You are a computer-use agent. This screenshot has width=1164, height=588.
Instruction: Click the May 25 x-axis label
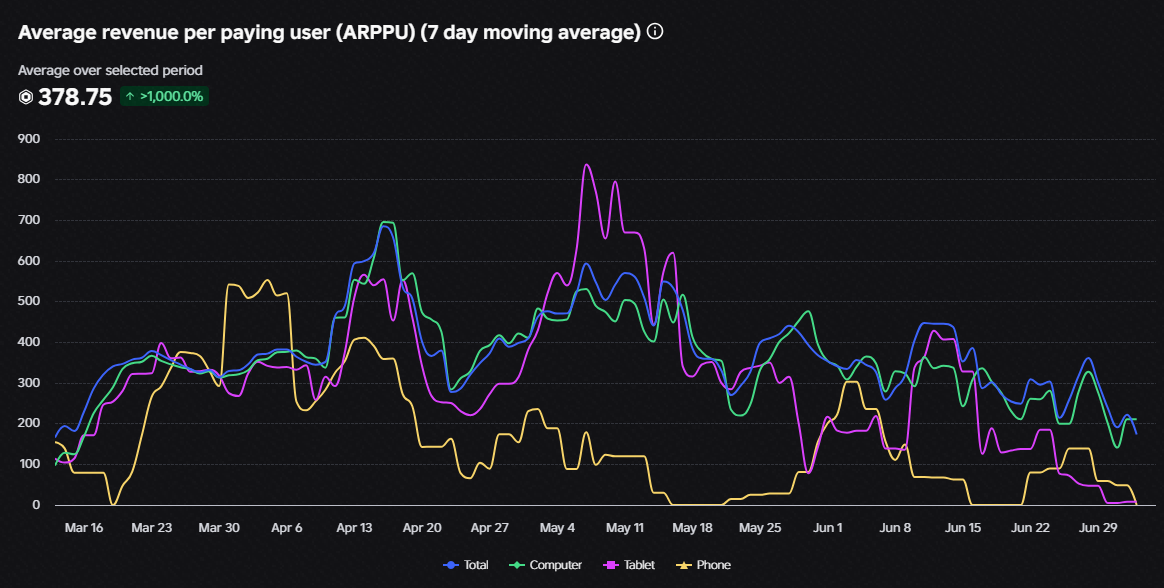click(x=759, y=528)
